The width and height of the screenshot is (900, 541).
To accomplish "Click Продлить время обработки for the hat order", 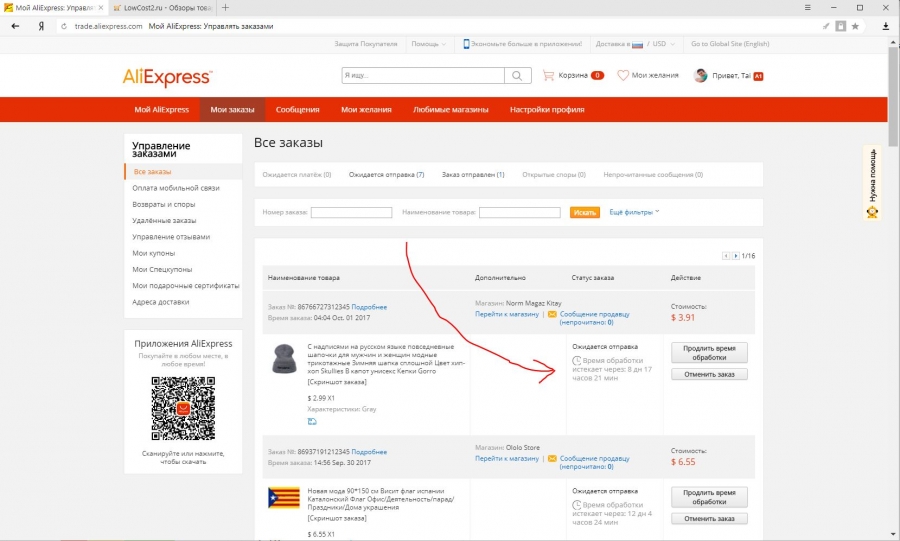I will point(709,353).
